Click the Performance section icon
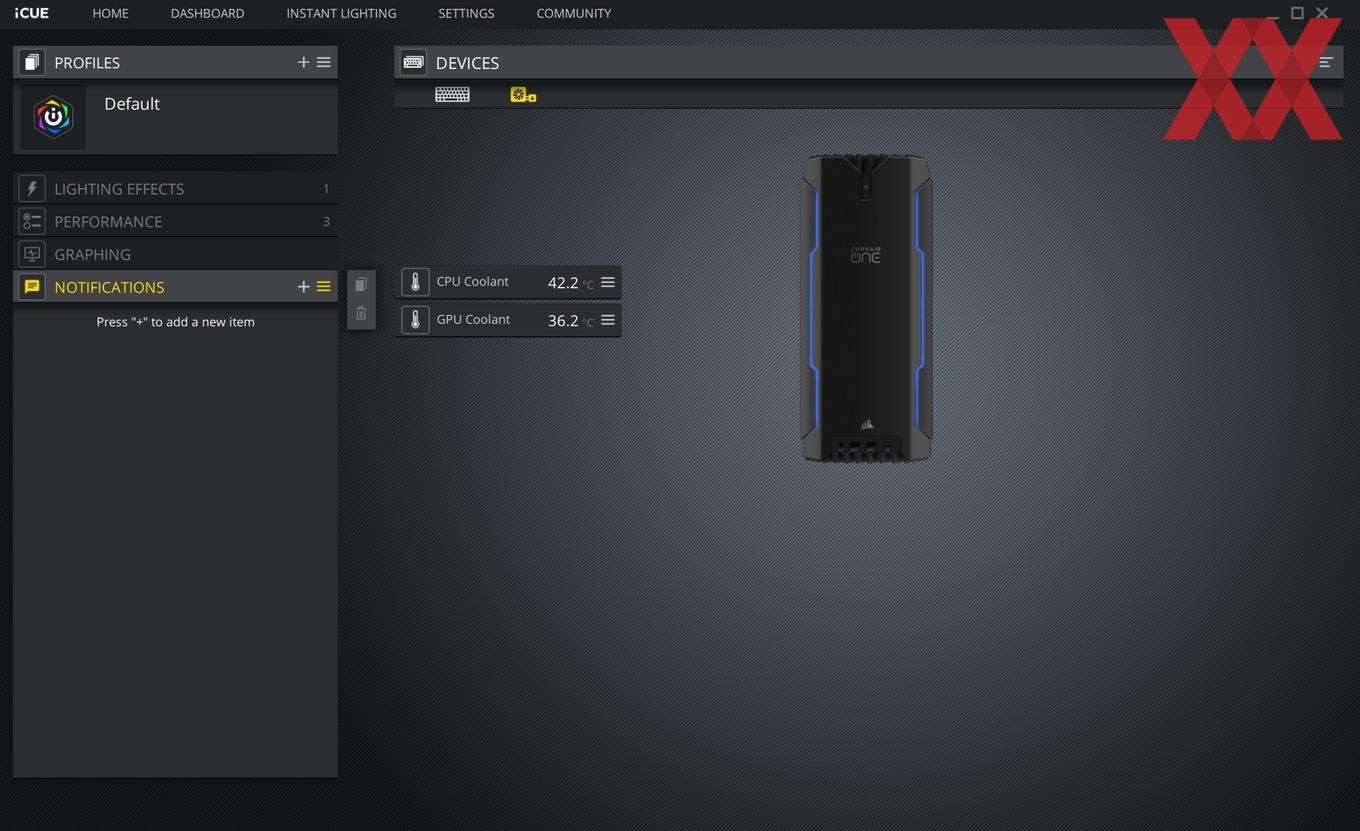Image resolution: width=1360 pixels, height=831 pixels. click(32, 221)
